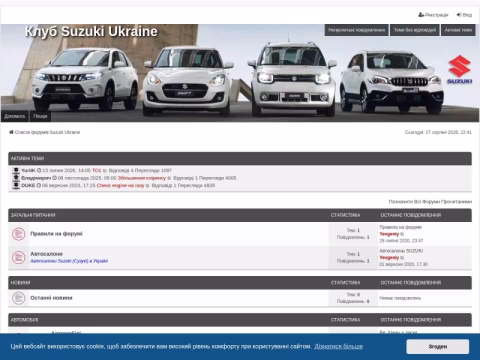Image resolution: width=480 pixels, height=360 pixels.
Task: Open Автосалони forum
Action: tap(46, 254)
